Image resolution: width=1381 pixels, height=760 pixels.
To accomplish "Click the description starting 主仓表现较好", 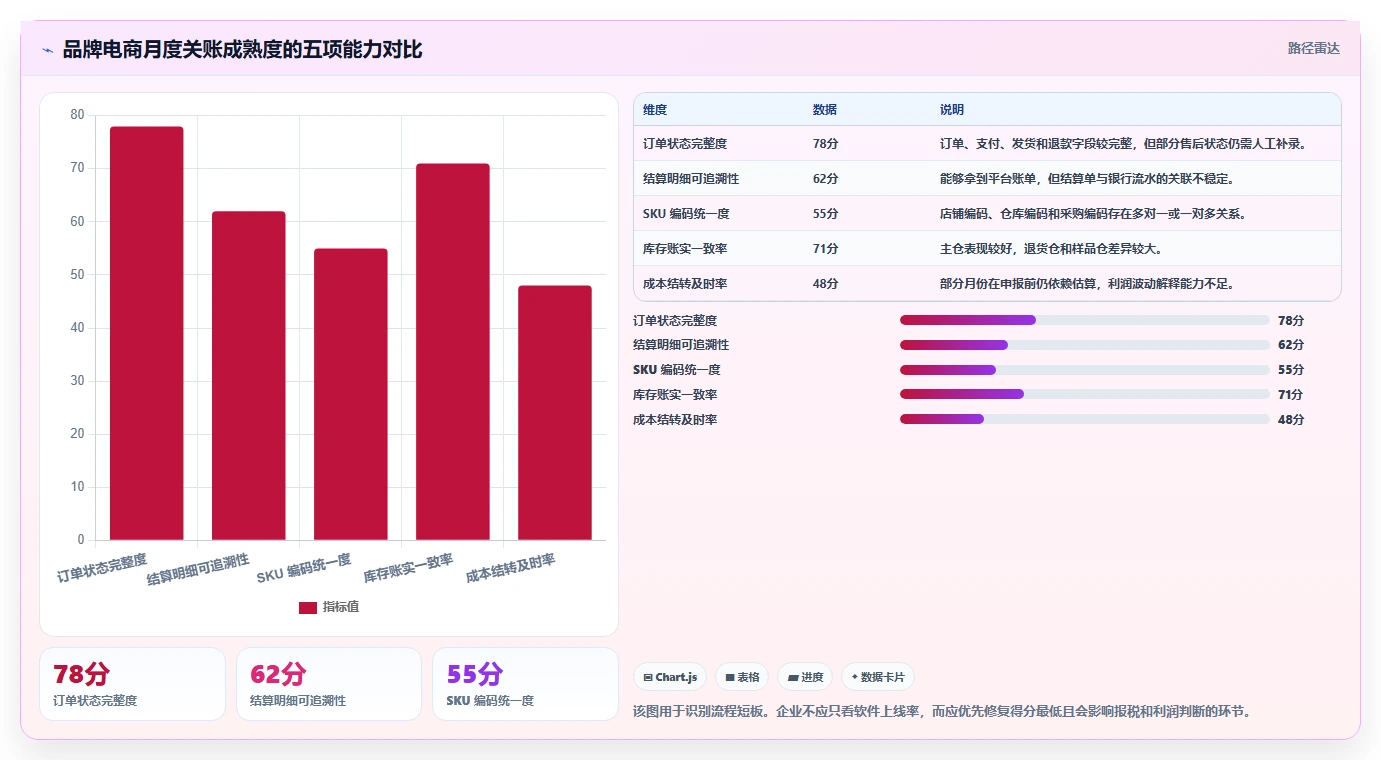I will click(x=1051, y=249).
